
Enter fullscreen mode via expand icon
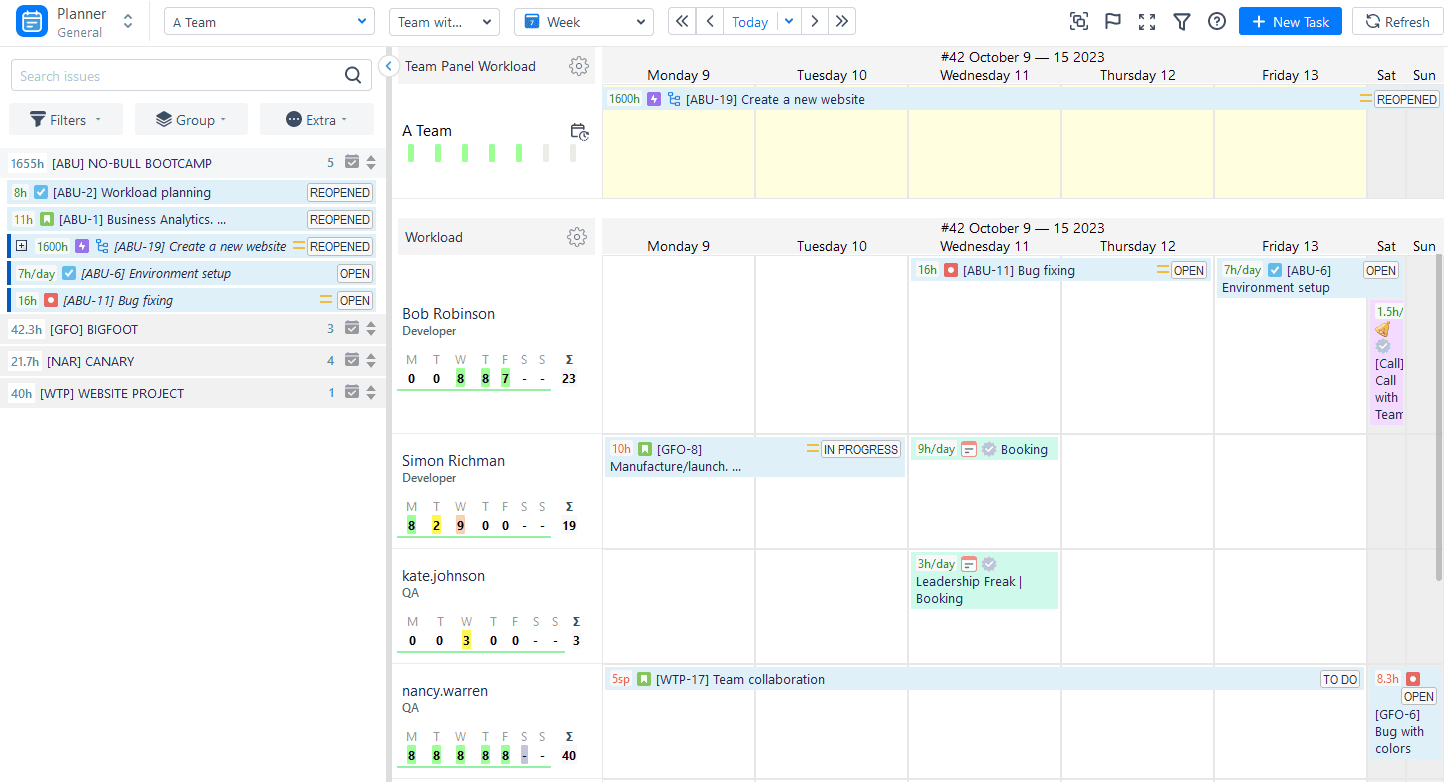pyautogui.click(x=1146, y=21)
